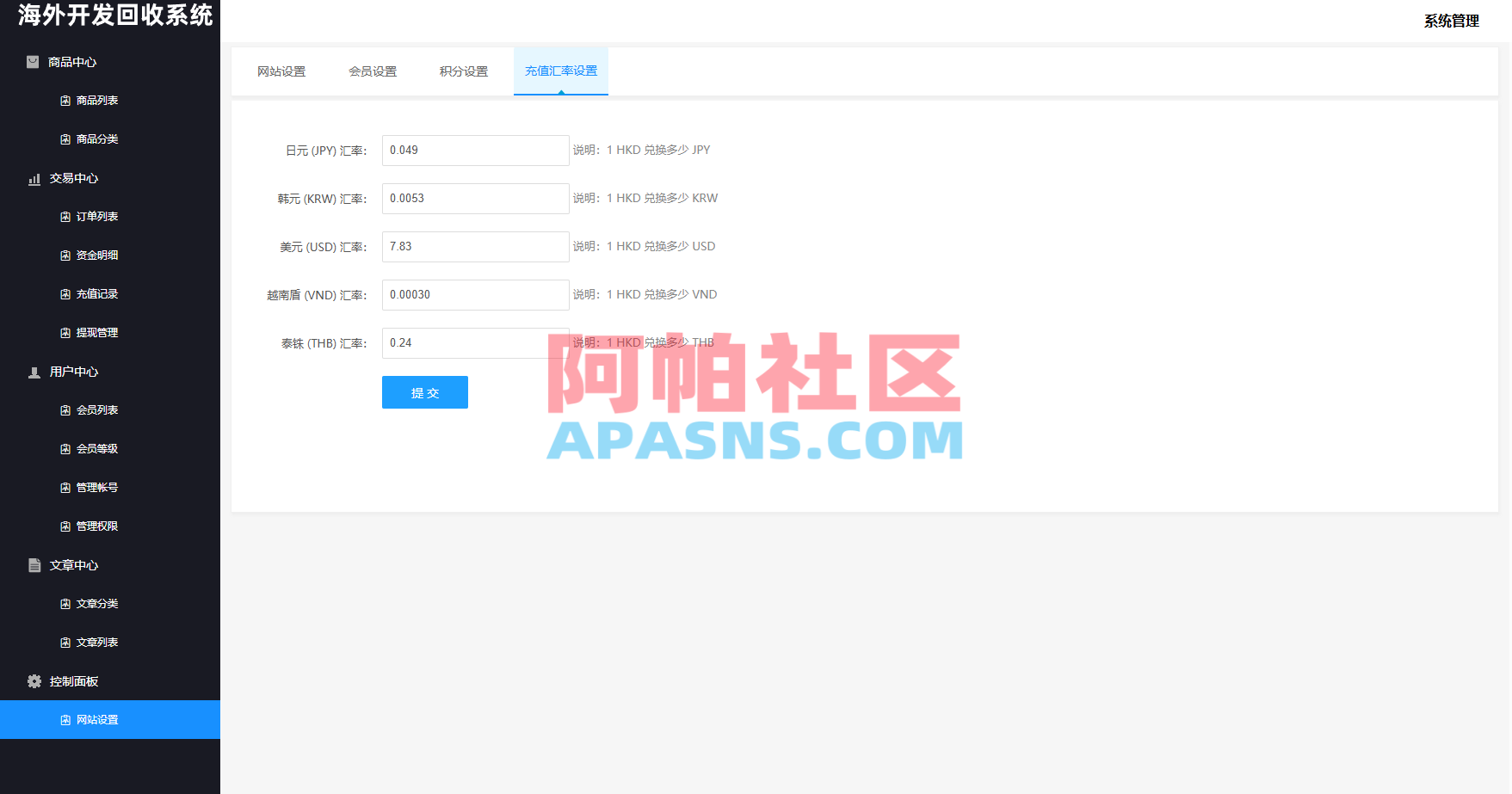The width and height of the screenshot is (1512, 794).
Task: Click the icon beside 文章分类
Action: tap(65, 604)
